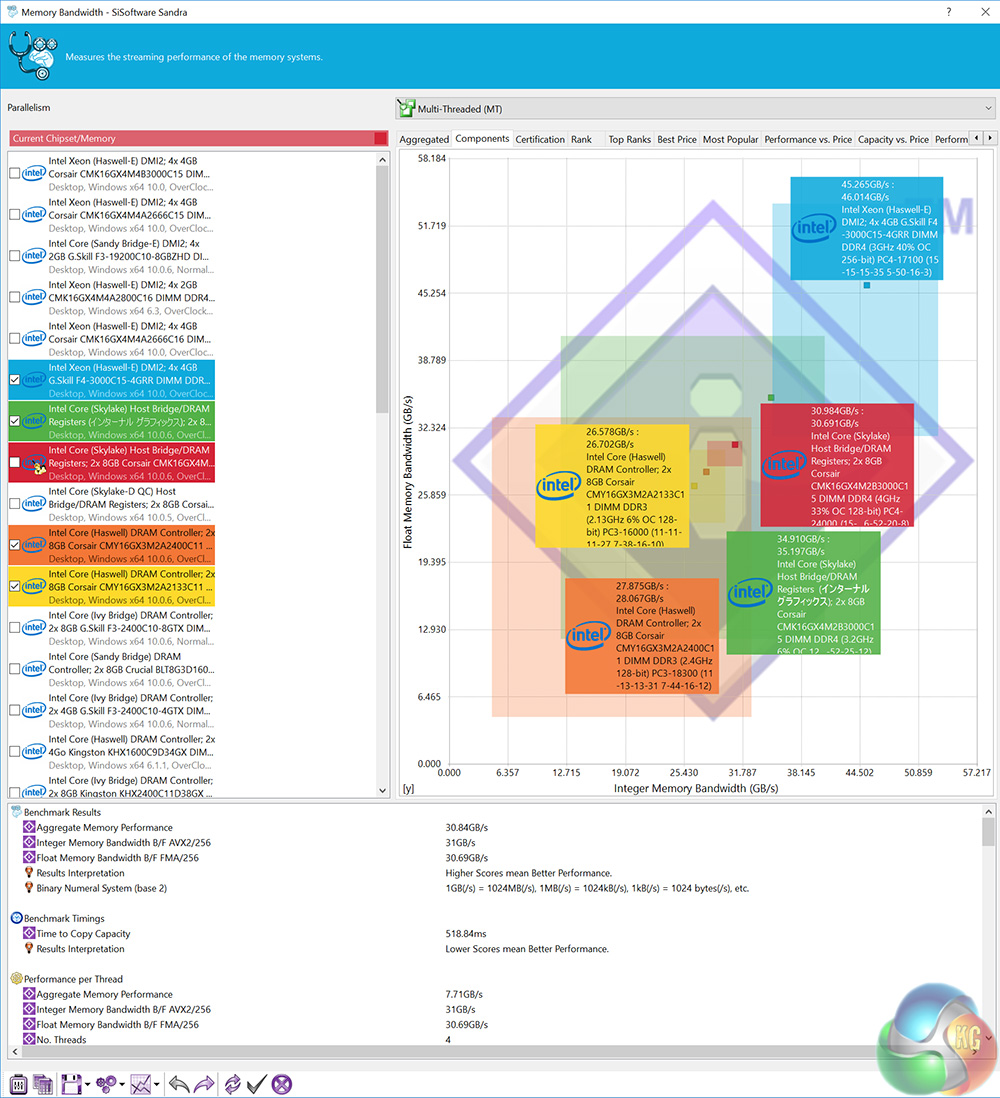Viewport: 1000px width, 1098px height.
Task: Click the diamond icon beside No. Threads
Action: (x=29, y=1039)
